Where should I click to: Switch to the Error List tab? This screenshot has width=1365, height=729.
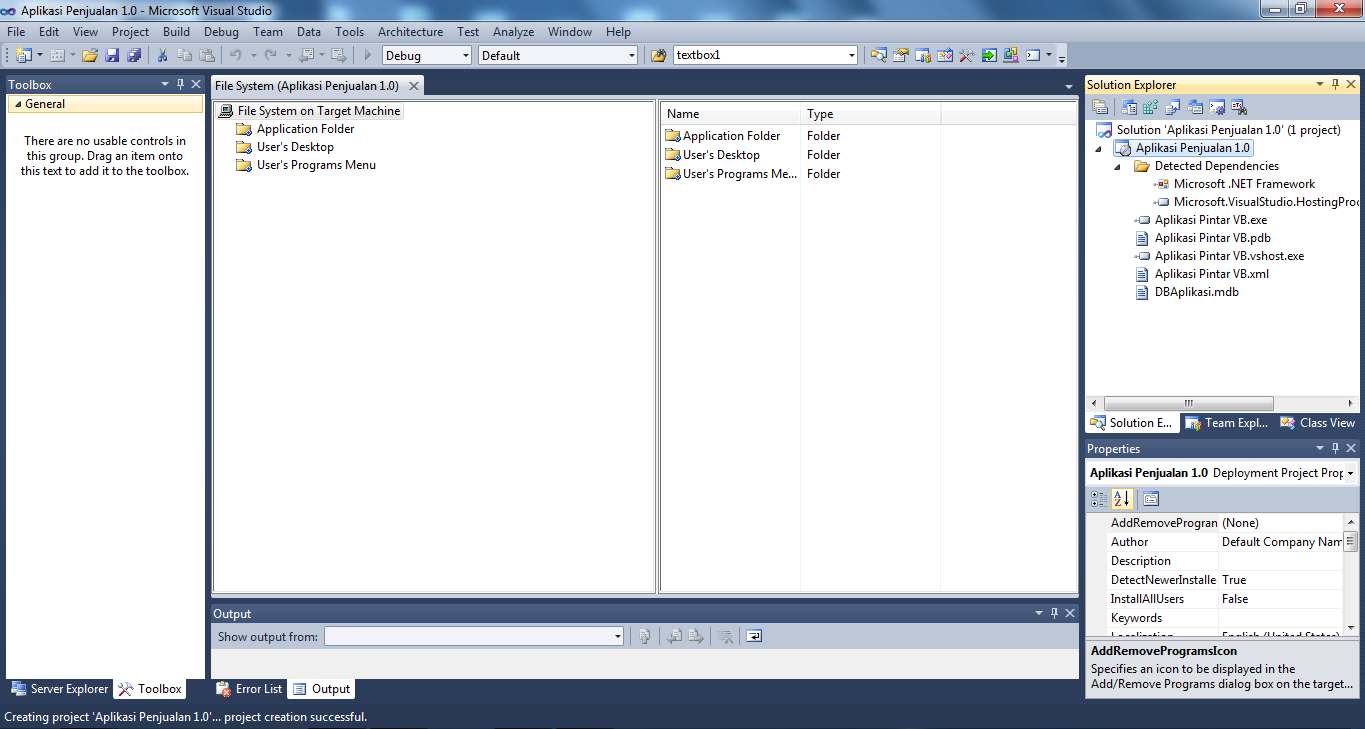pos(250,689)
